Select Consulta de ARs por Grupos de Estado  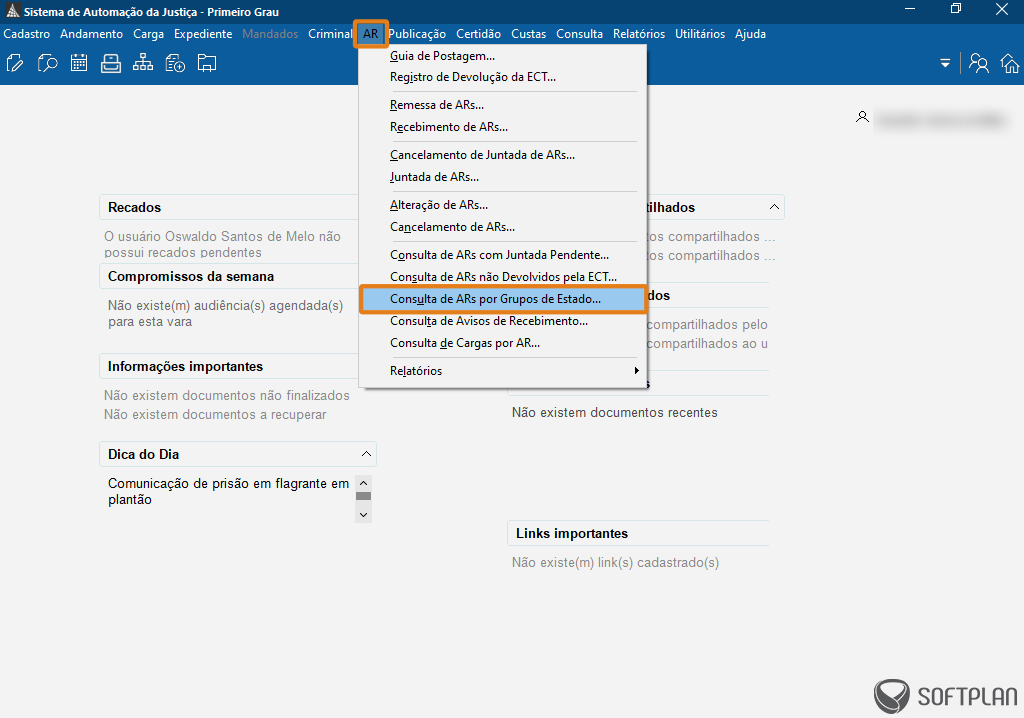pos(502,299)
